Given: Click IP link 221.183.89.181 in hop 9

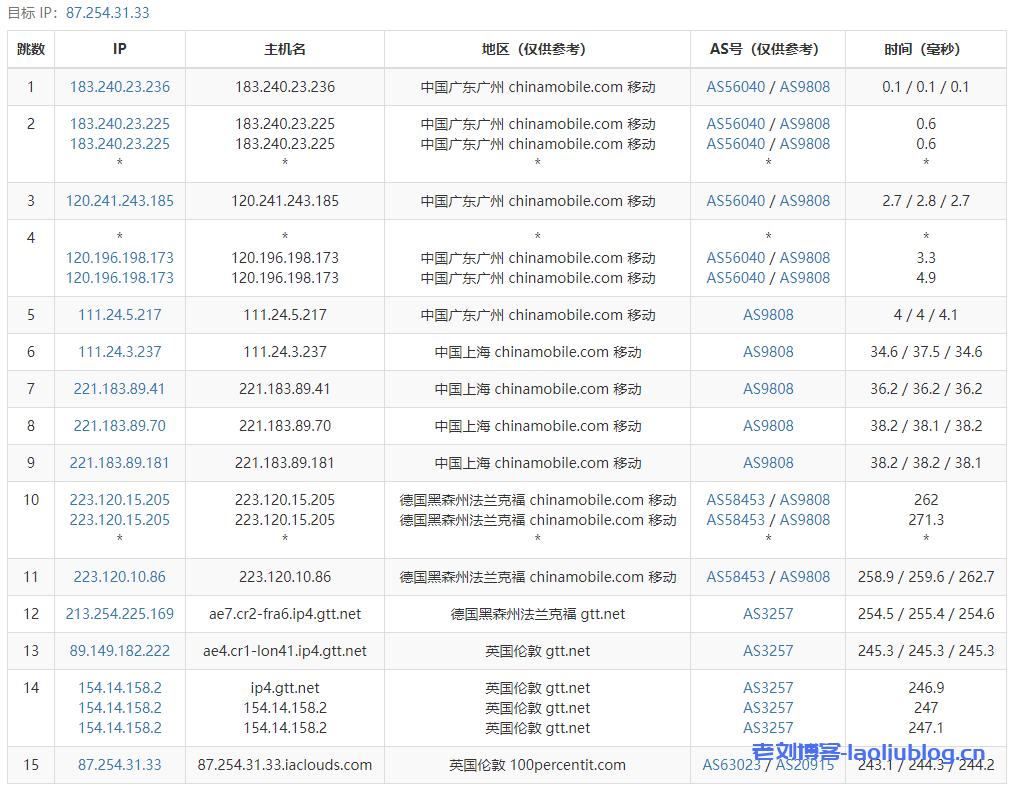Looking at the screenshot, I should 120,463.
